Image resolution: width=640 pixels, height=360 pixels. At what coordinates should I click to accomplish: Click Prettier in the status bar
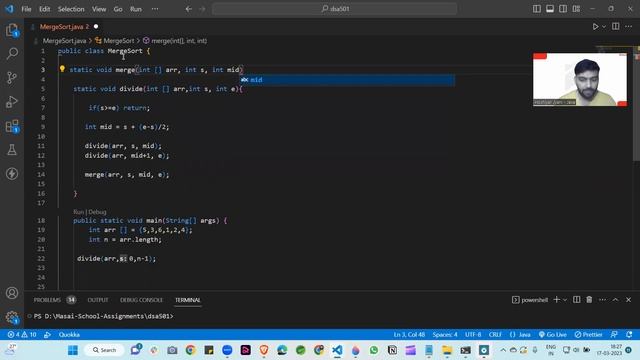click(589, 335)
